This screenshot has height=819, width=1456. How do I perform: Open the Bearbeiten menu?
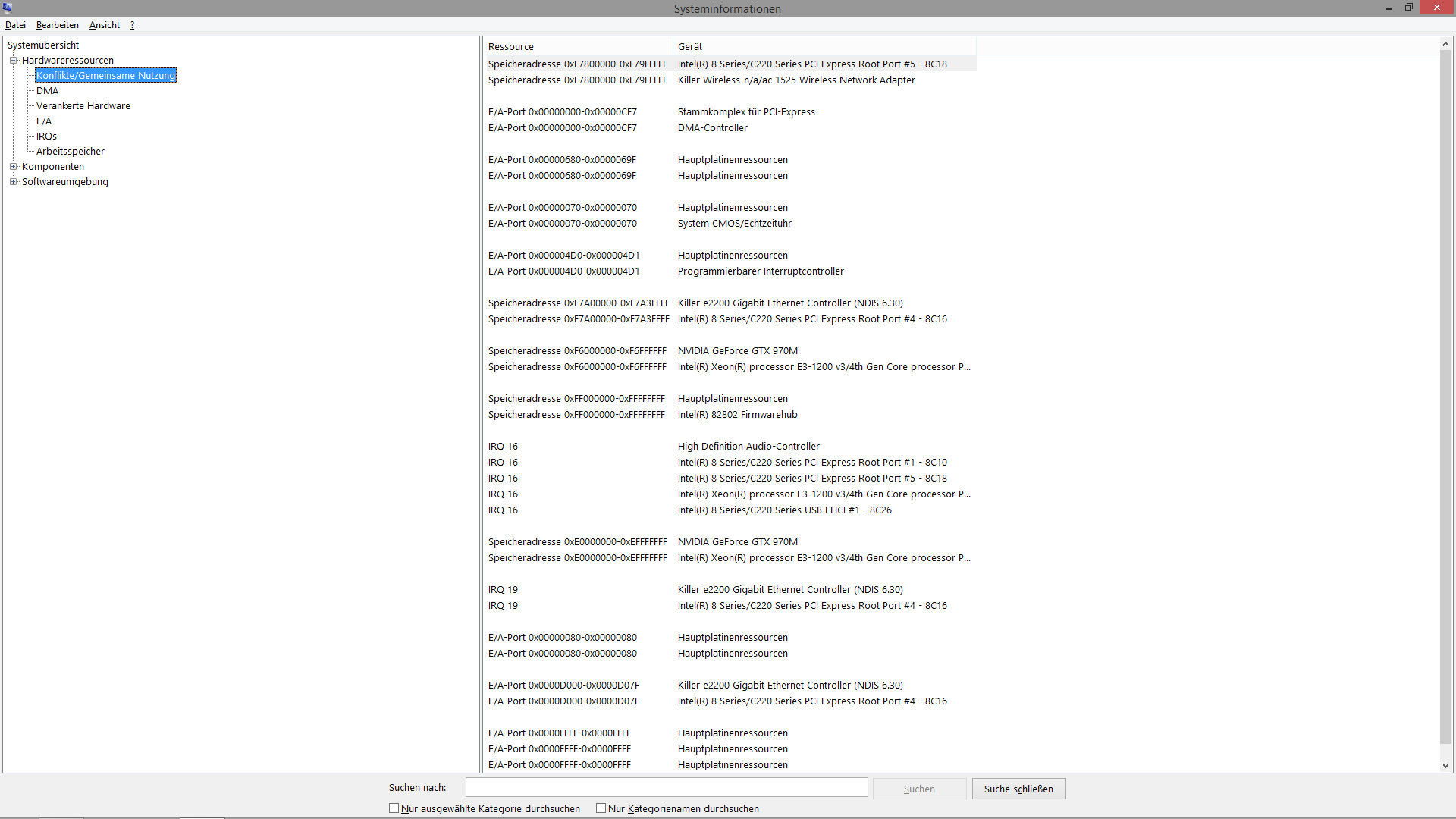(x=58, y=25)
